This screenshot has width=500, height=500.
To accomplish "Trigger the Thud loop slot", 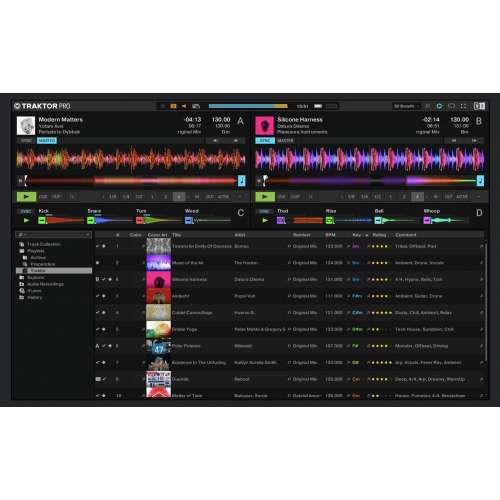I will pos(280,220).
